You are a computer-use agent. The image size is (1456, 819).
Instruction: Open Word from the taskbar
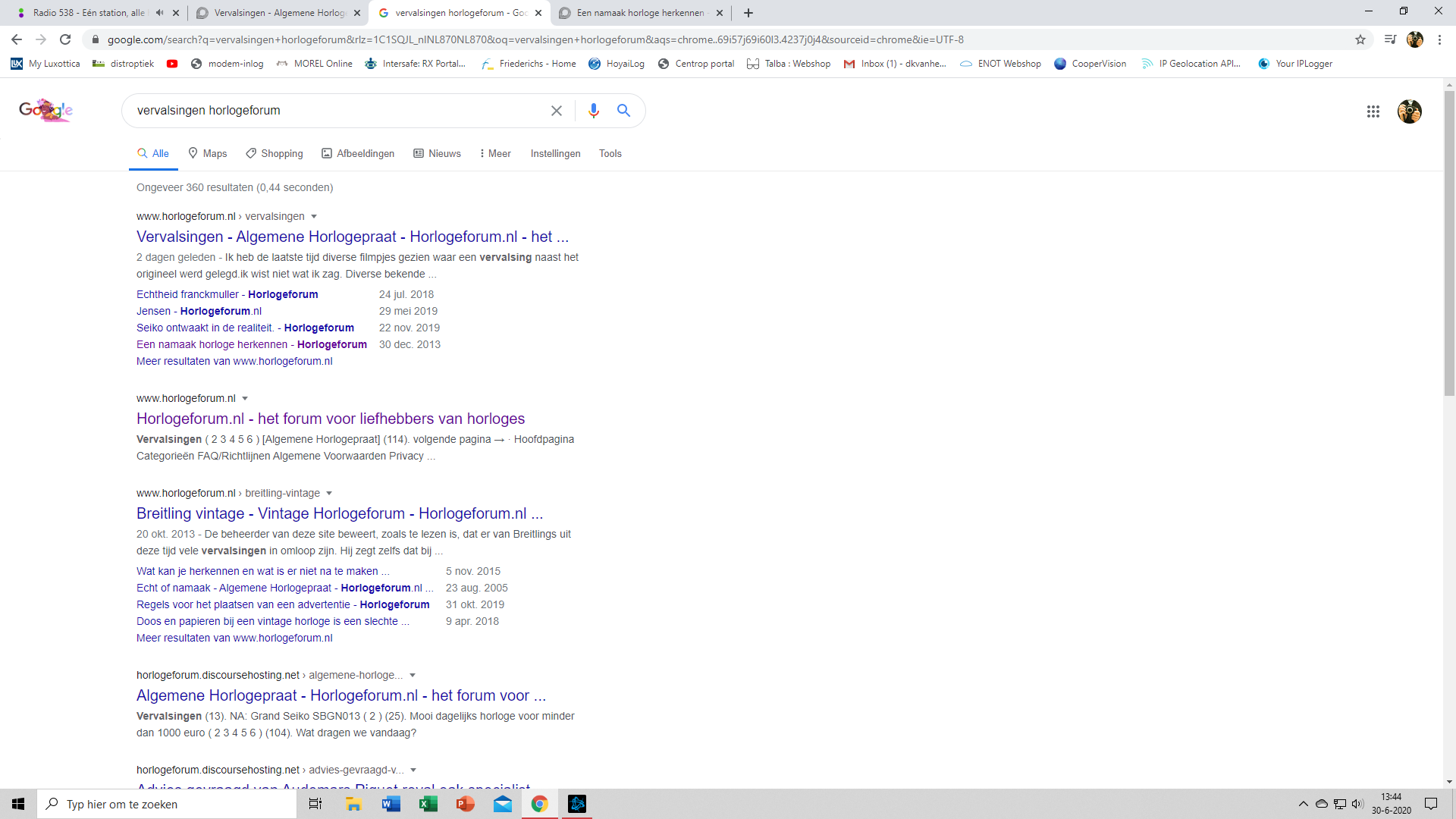pos(391,804)
